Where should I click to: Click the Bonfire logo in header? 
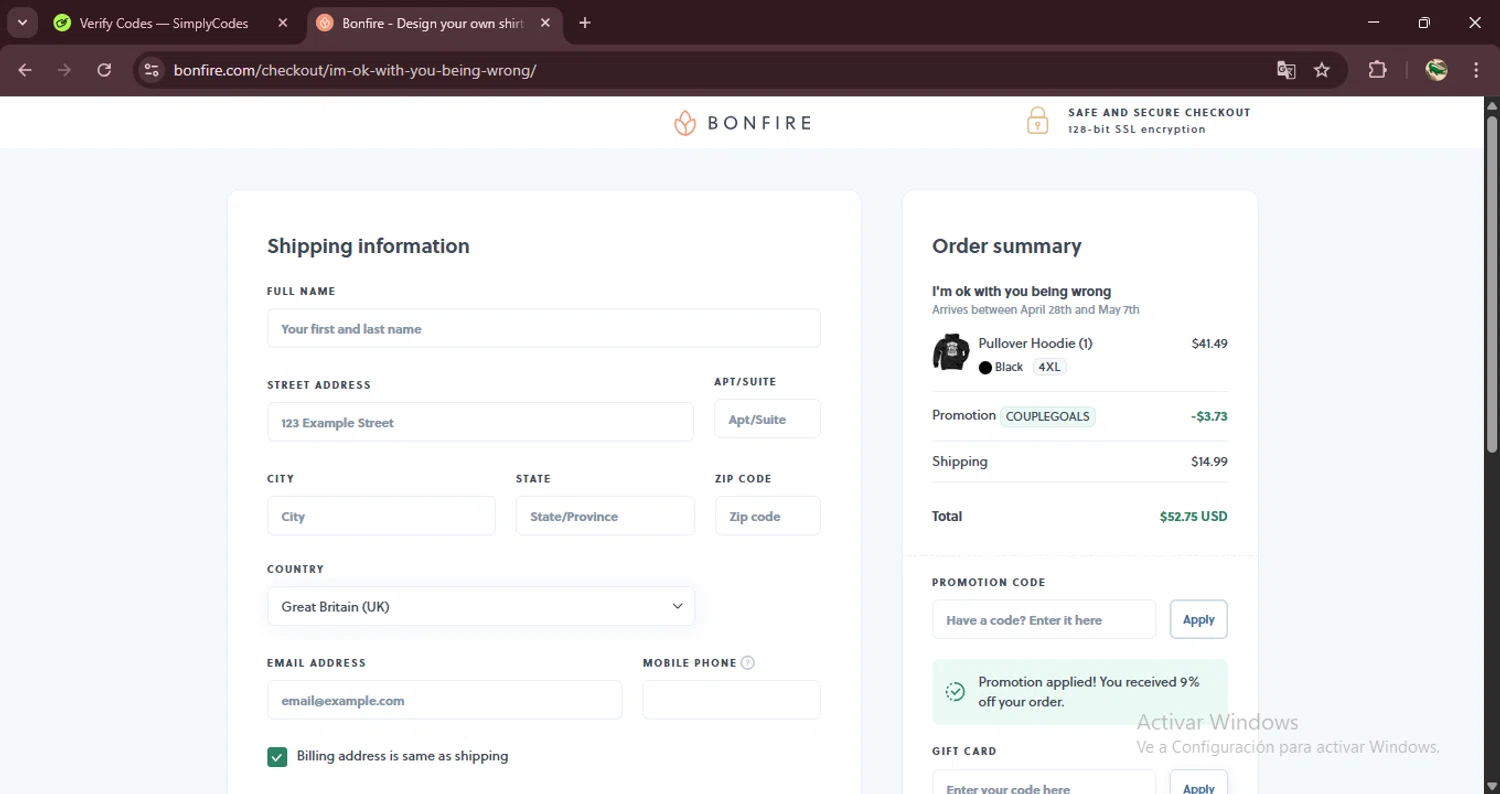click(742, 123)
